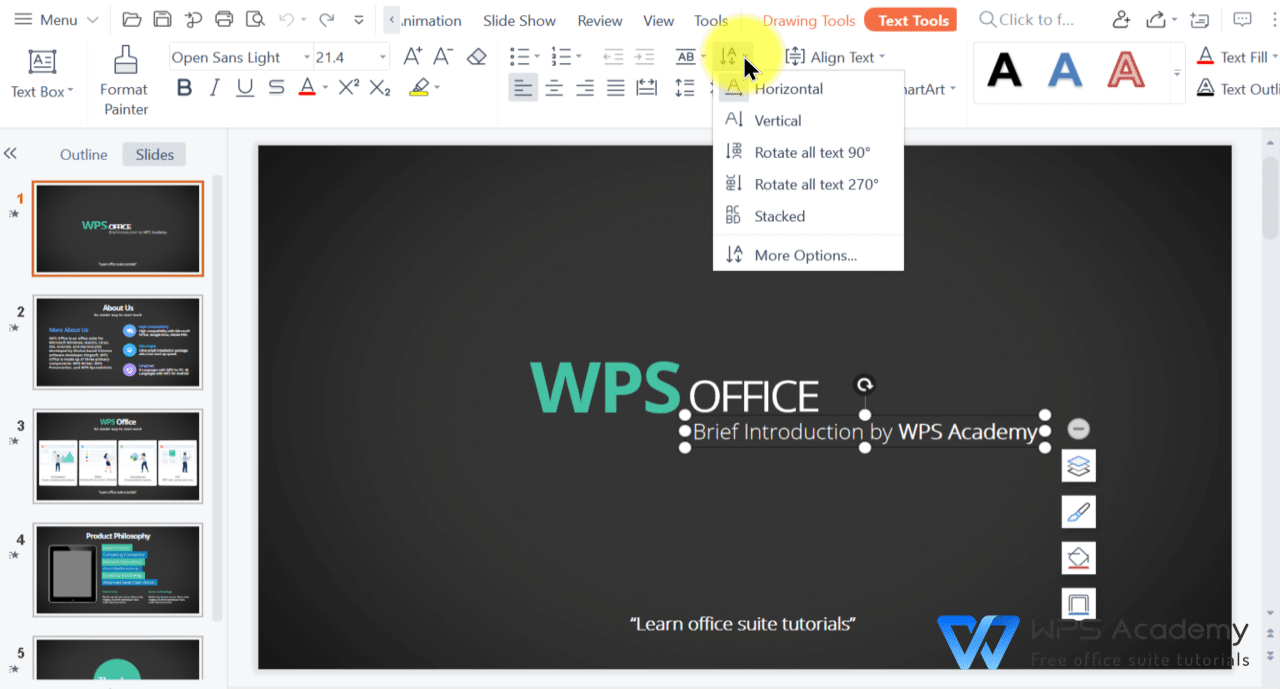Open the quick access toolbar customize dropdown
The height and width of the screenshot is (689, 1280).
[x=359, y=19]
